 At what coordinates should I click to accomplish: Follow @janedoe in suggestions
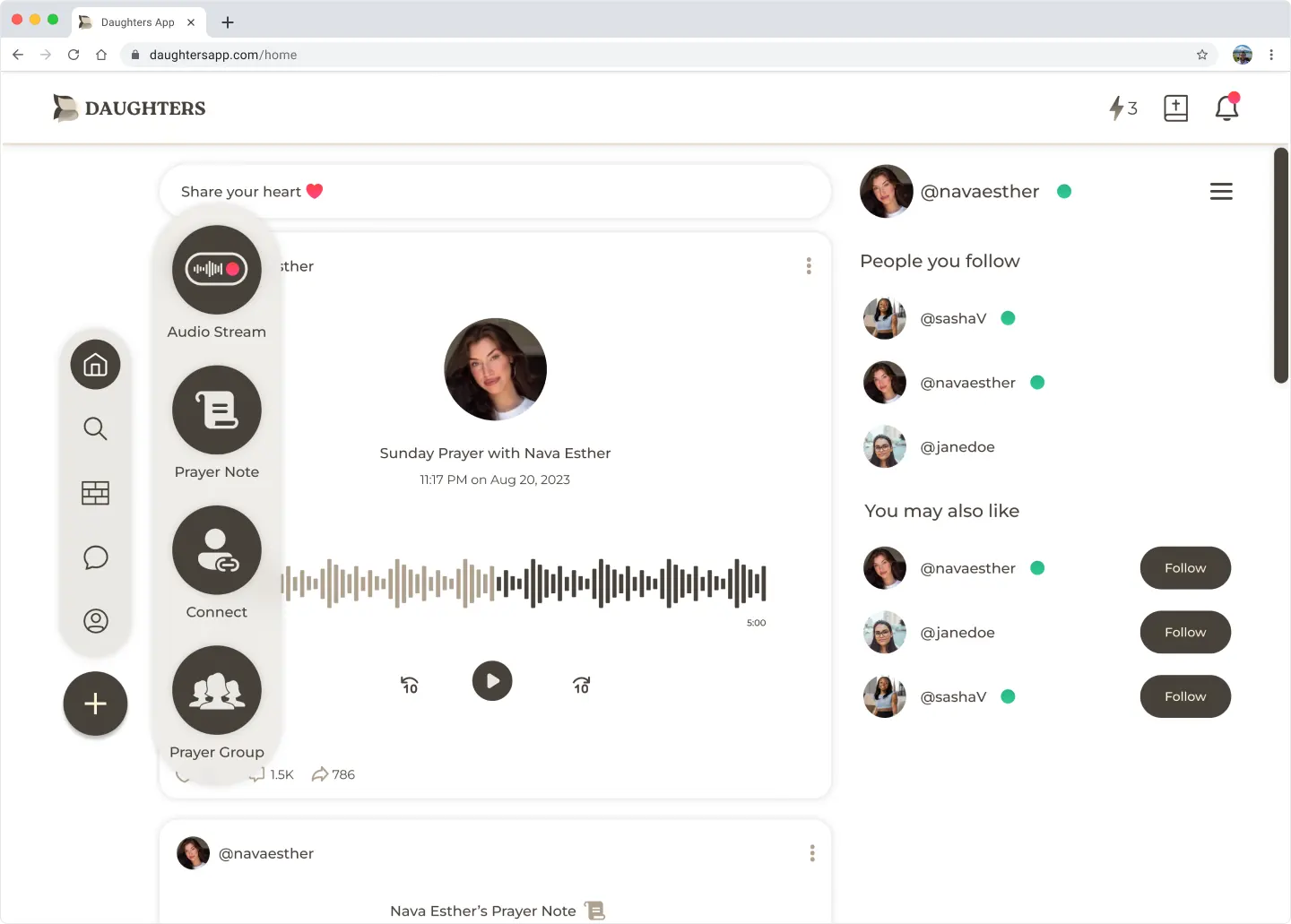1184,633
